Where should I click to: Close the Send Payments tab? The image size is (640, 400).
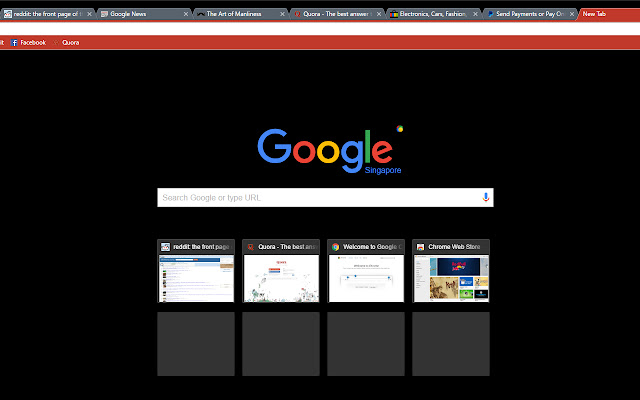[x=572, y=14]
